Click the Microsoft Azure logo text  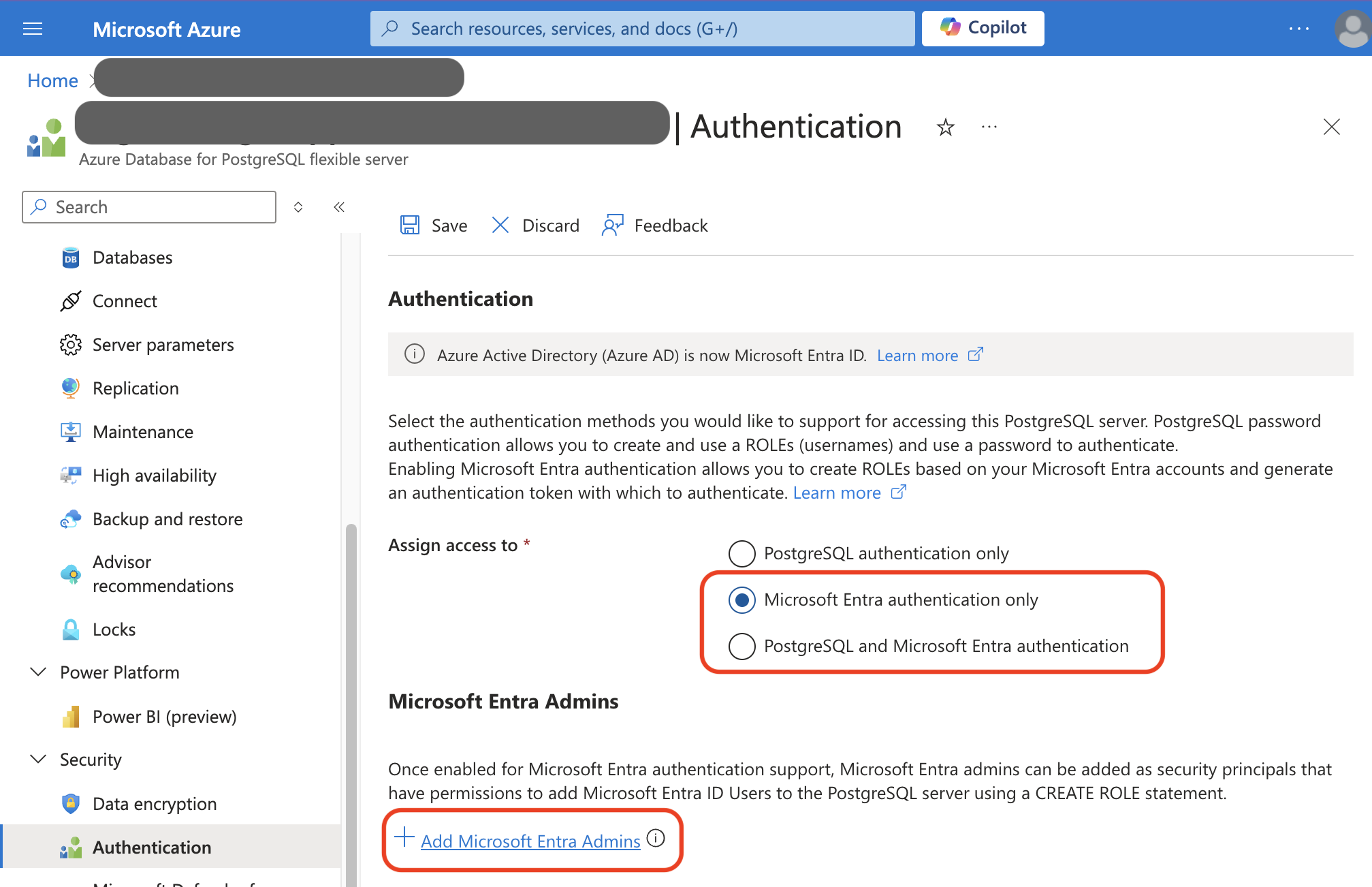pos(166,29)
